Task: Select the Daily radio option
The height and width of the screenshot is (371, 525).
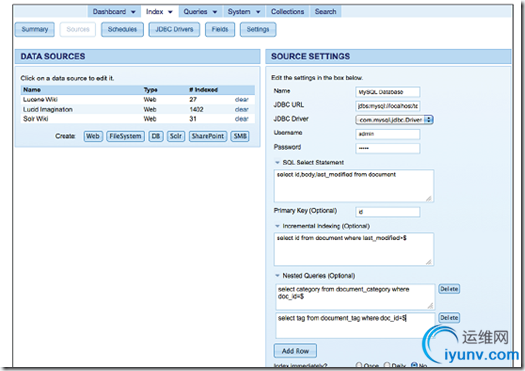Action: click(x=387, y=365)
